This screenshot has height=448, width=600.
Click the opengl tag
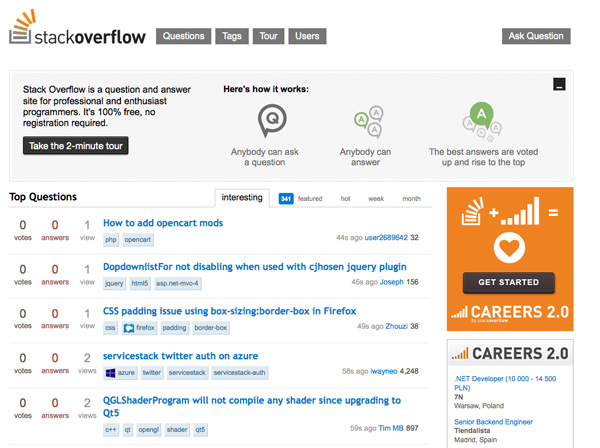click(148, 430)
